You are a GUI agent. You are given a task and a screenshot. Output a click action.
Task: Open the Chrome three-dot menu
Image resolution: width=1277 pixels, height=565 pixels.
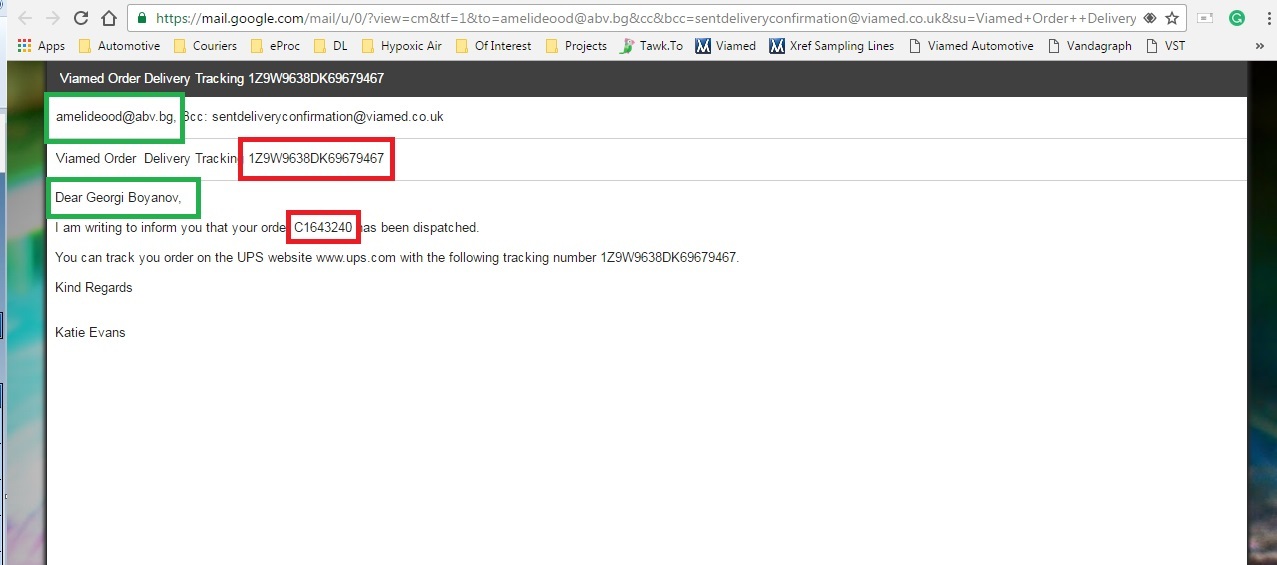pyautogui.click(x=1264, y=18)
